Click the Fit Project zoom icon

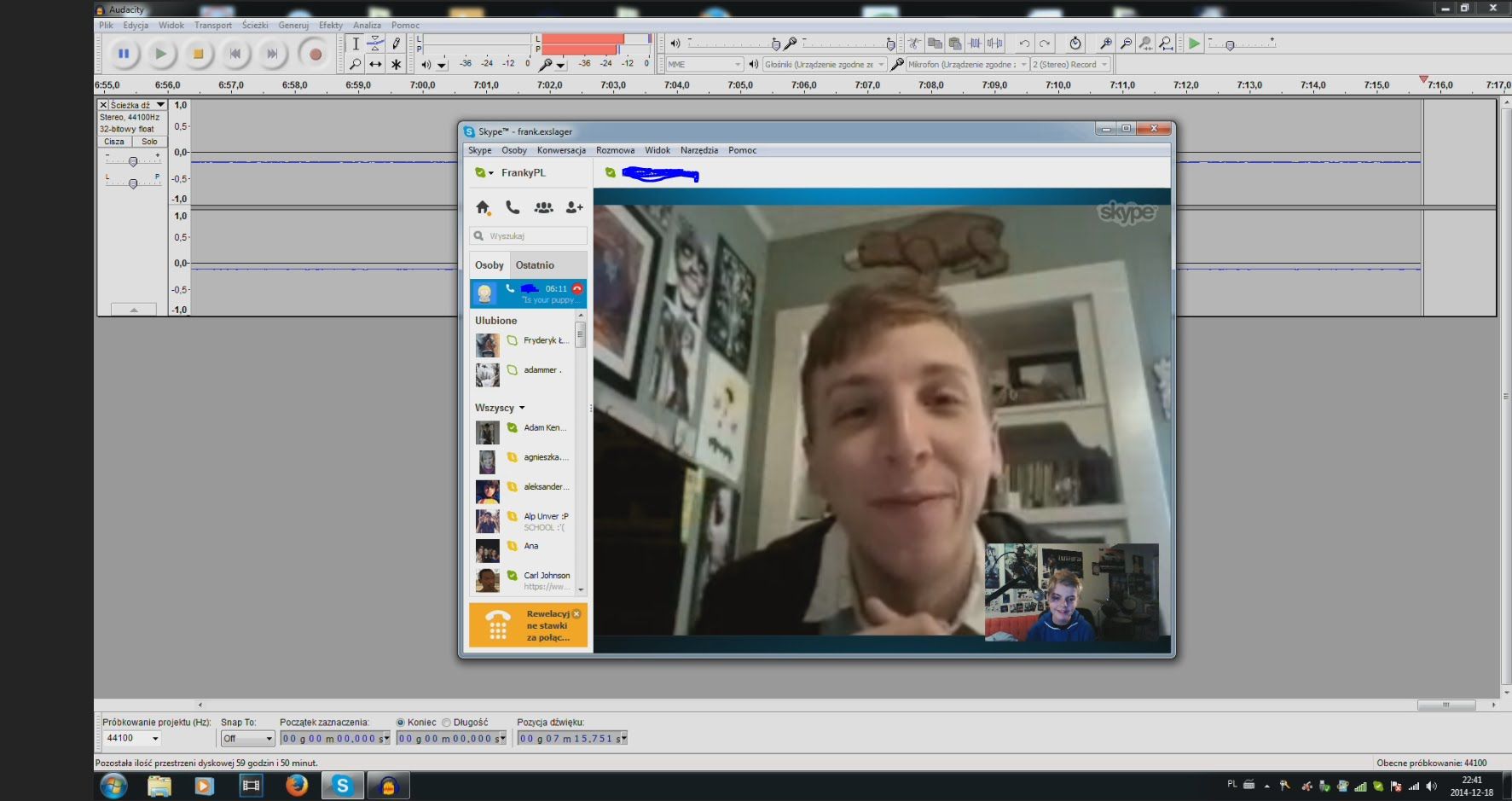pos(1166,44)
